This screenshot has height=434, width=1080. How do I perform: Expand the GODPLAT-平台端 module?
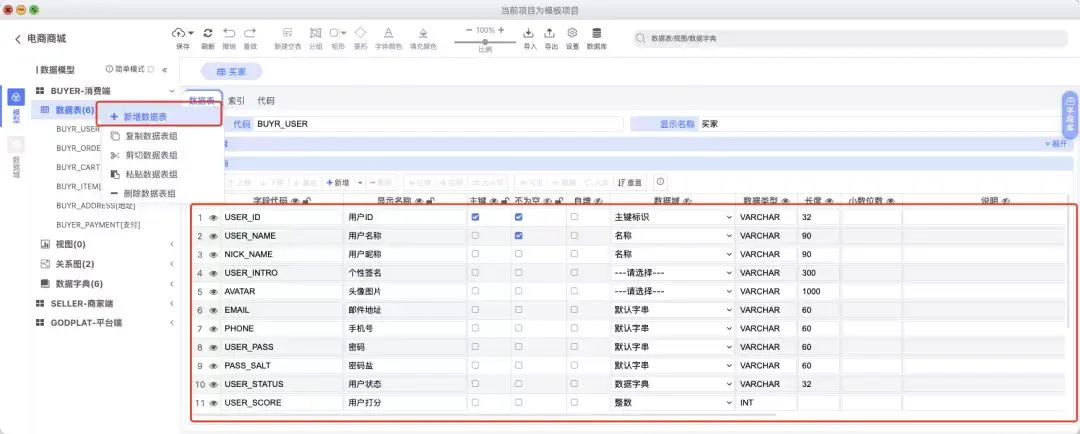click(x=172, y=322)
